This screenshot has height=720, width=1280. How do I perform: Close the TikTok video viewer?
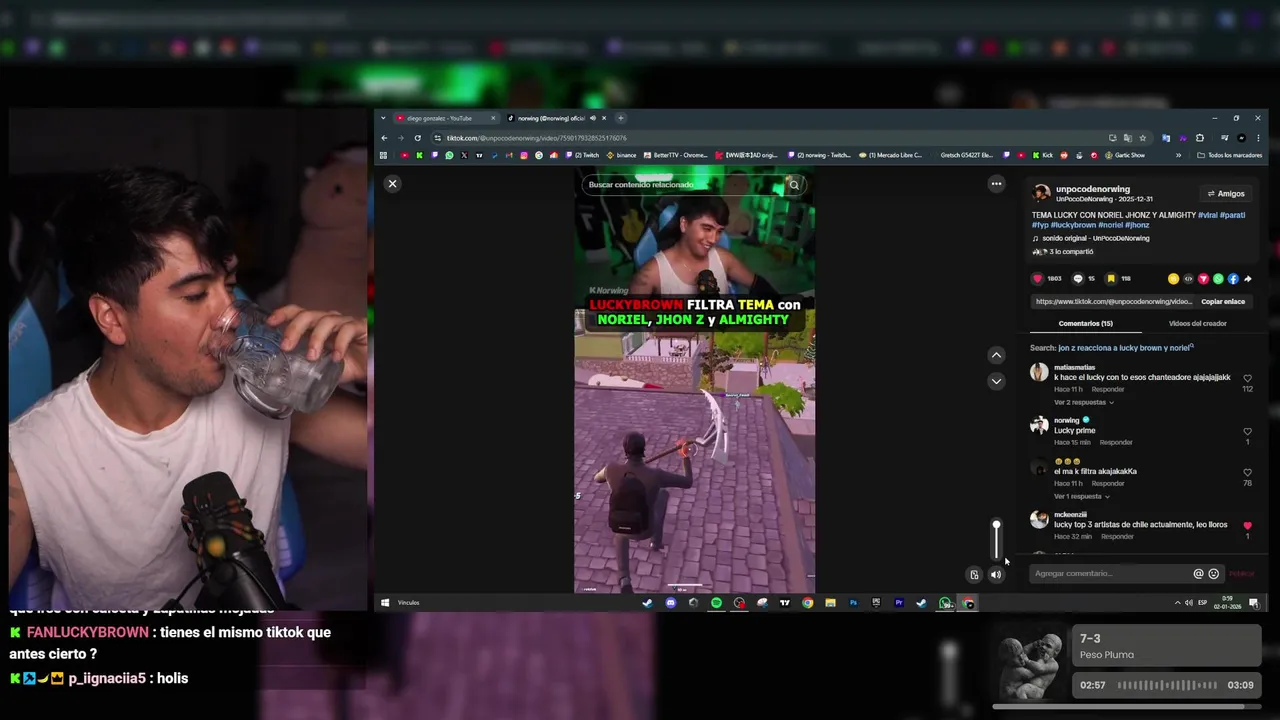coord(392,184)
